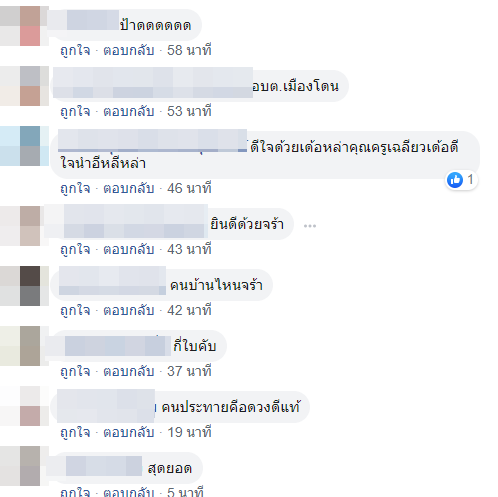Open the three-dots menu beside ยินดีด้วยจร้า
This screenshot has height=497, width=498.
[x=310, y=226]
